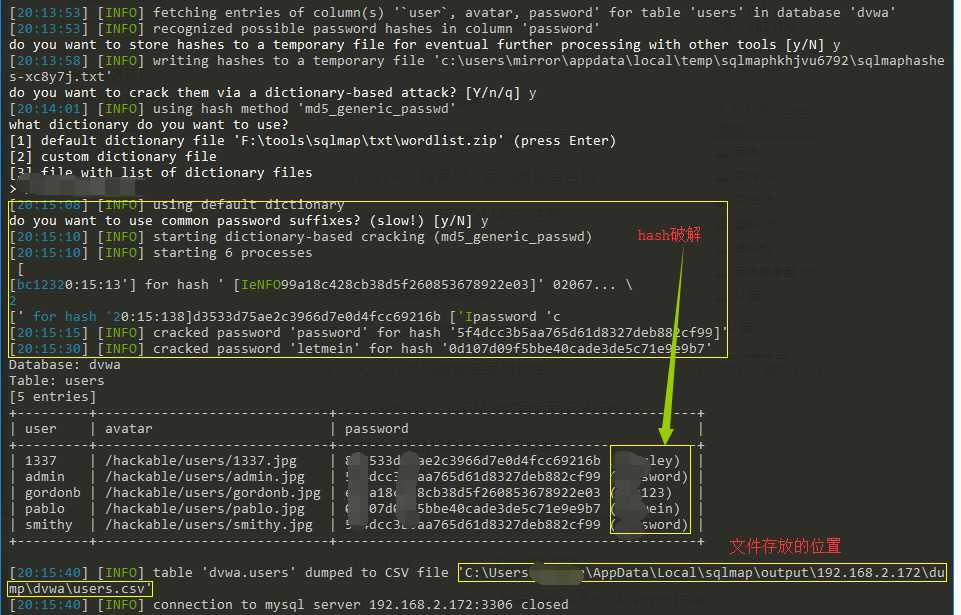Viewport: 961px width, 615px height.
Task: Click the user cell 'smithy'
Action: (48, 524)
